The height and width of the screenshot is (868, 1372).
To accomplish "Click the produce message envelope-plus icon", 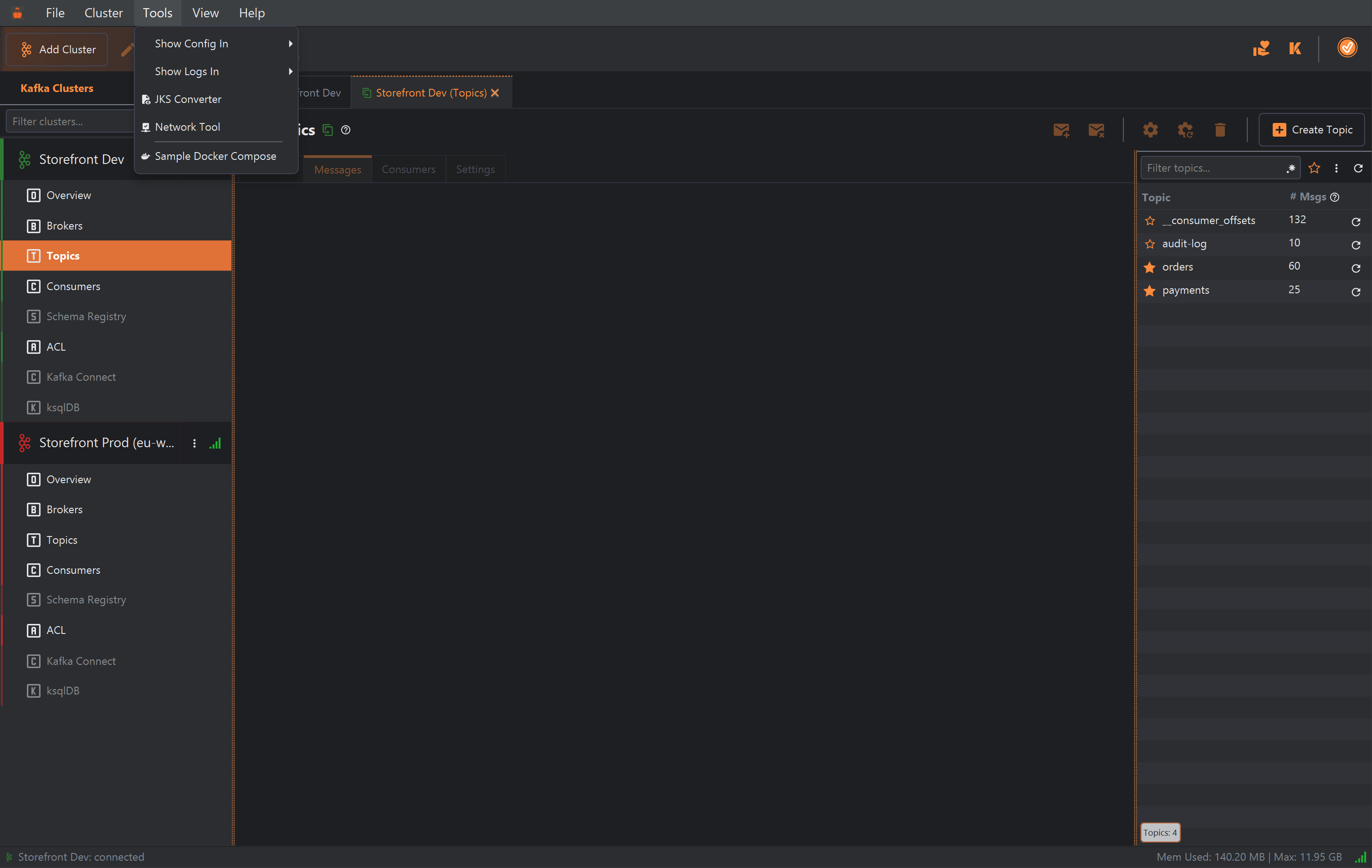I will [1061, 130].
